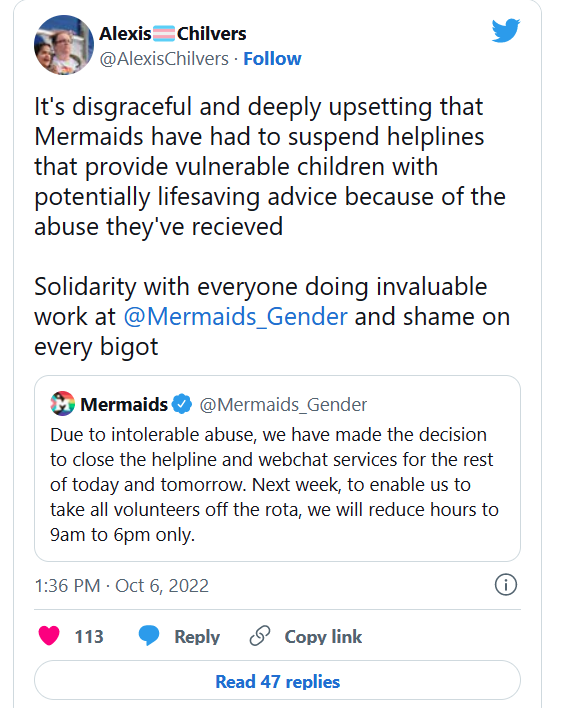This screenshot has height=708, width=564.
Task: Open the Alexis Chilvers display name
Action: [172, 33]
